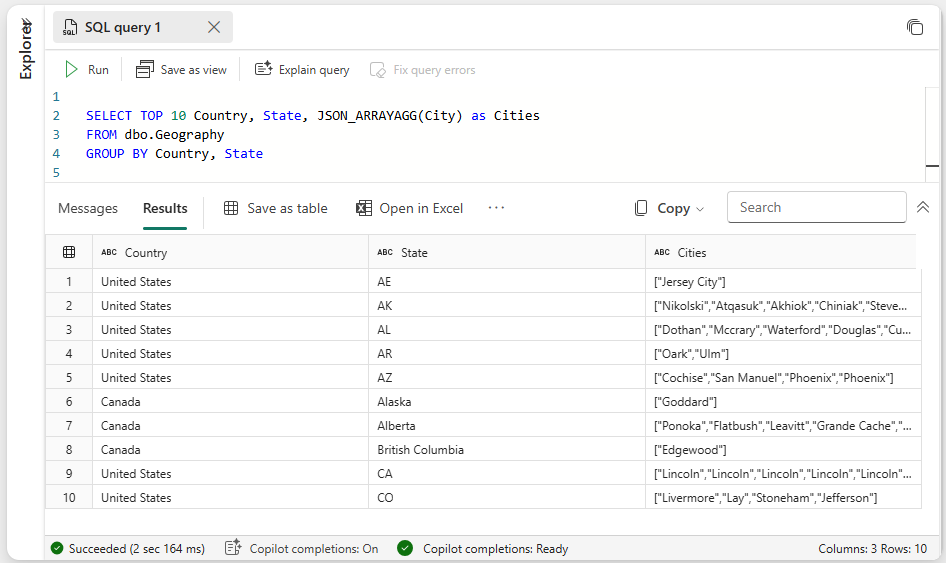Click Canada in the Alaska row

click(230, 401)
